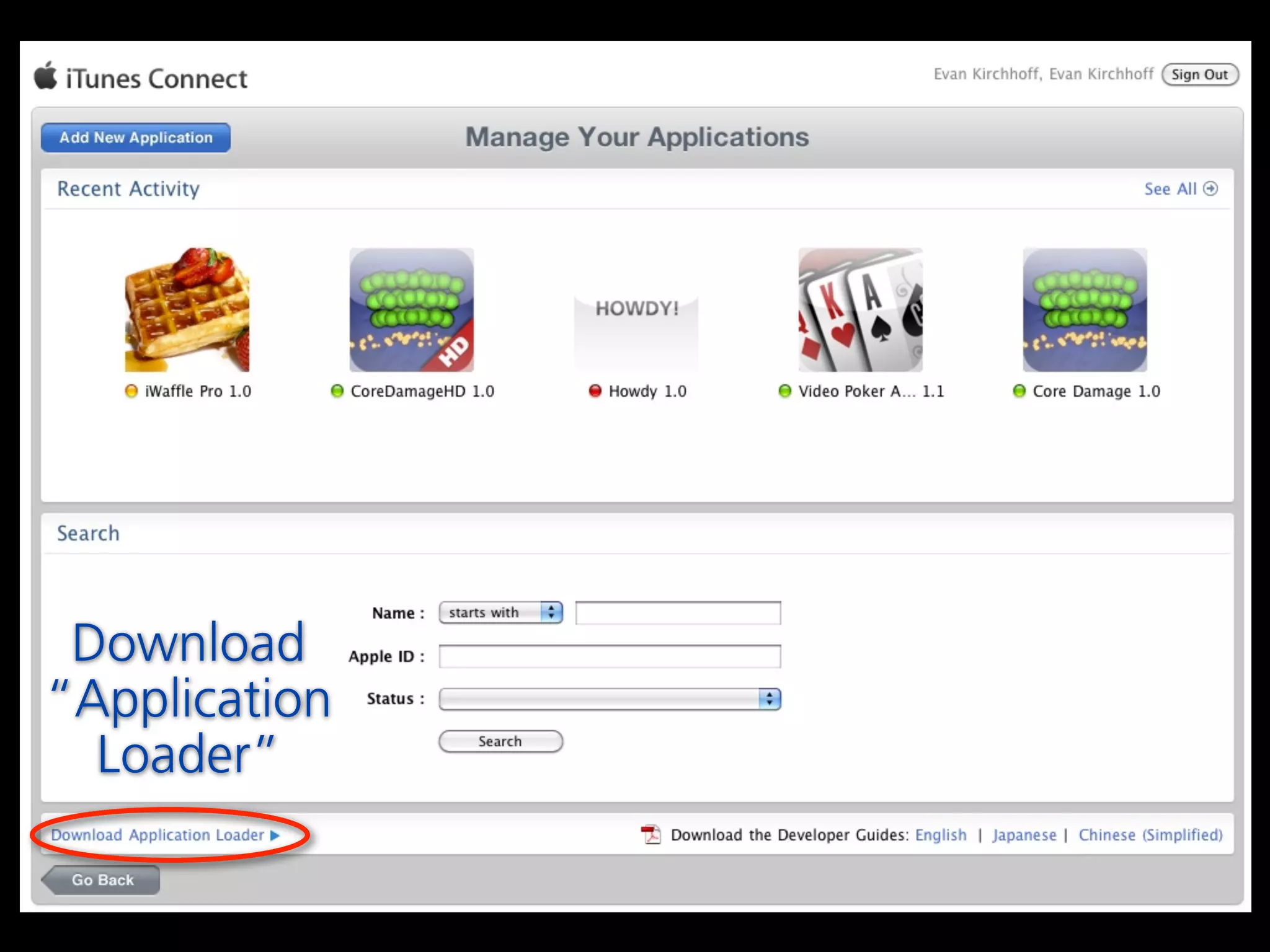1270x952 pixels.
Task: Click green status dot for Core Damage
Action: [x=1019, y=391]
